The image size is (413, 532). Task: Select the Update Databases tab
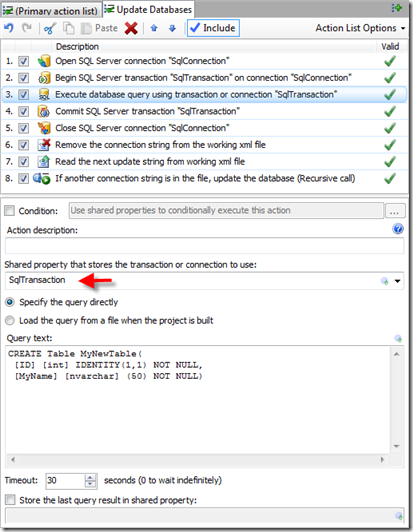[x=148, y=9]
